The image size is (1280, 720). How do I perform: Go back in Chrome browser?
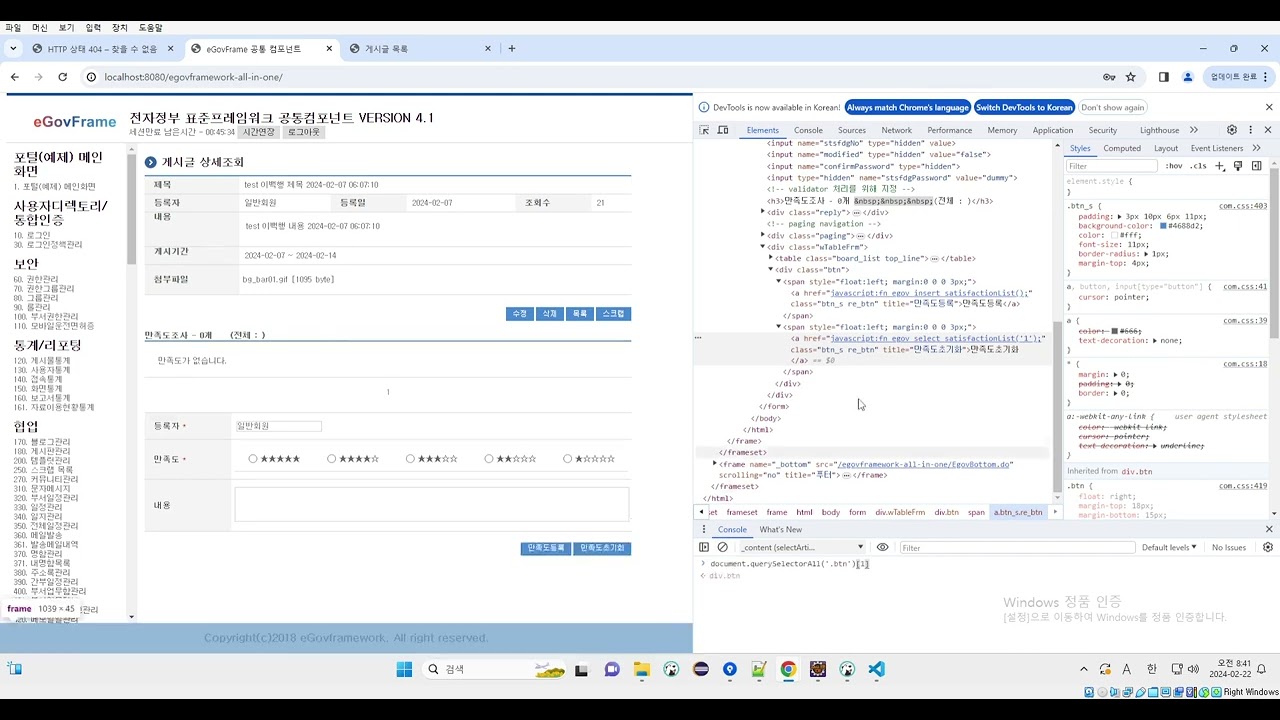point(15,77)
